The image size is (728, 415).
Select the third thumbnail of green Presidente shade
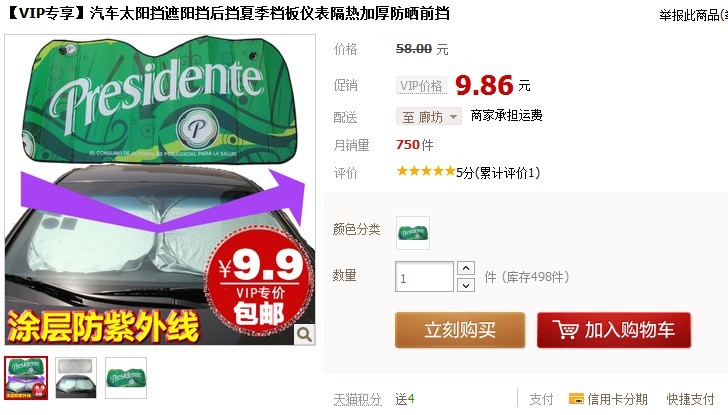tap(126, 378)
